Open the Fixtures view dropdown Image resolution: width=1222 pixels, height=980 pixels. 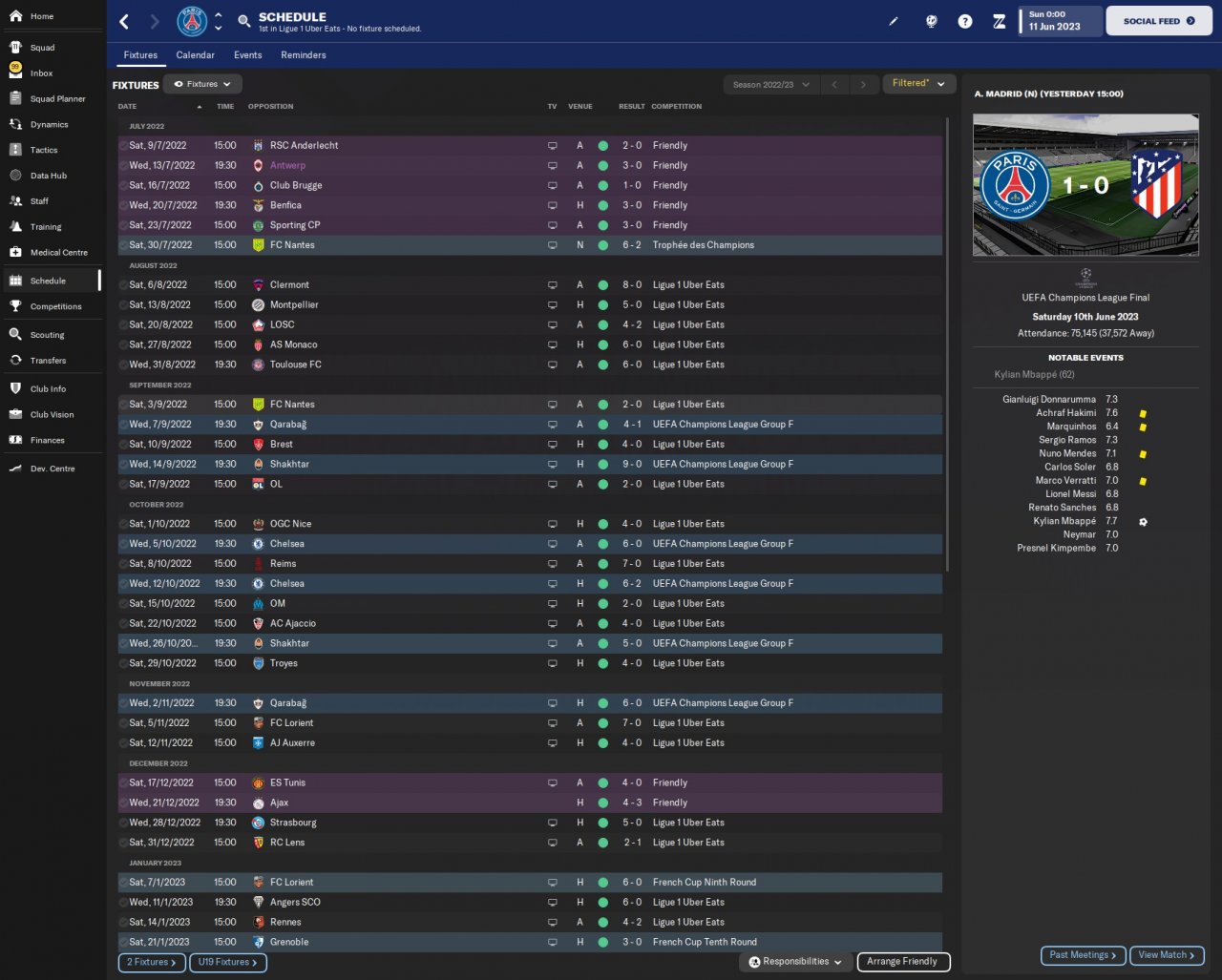(202, 84)
